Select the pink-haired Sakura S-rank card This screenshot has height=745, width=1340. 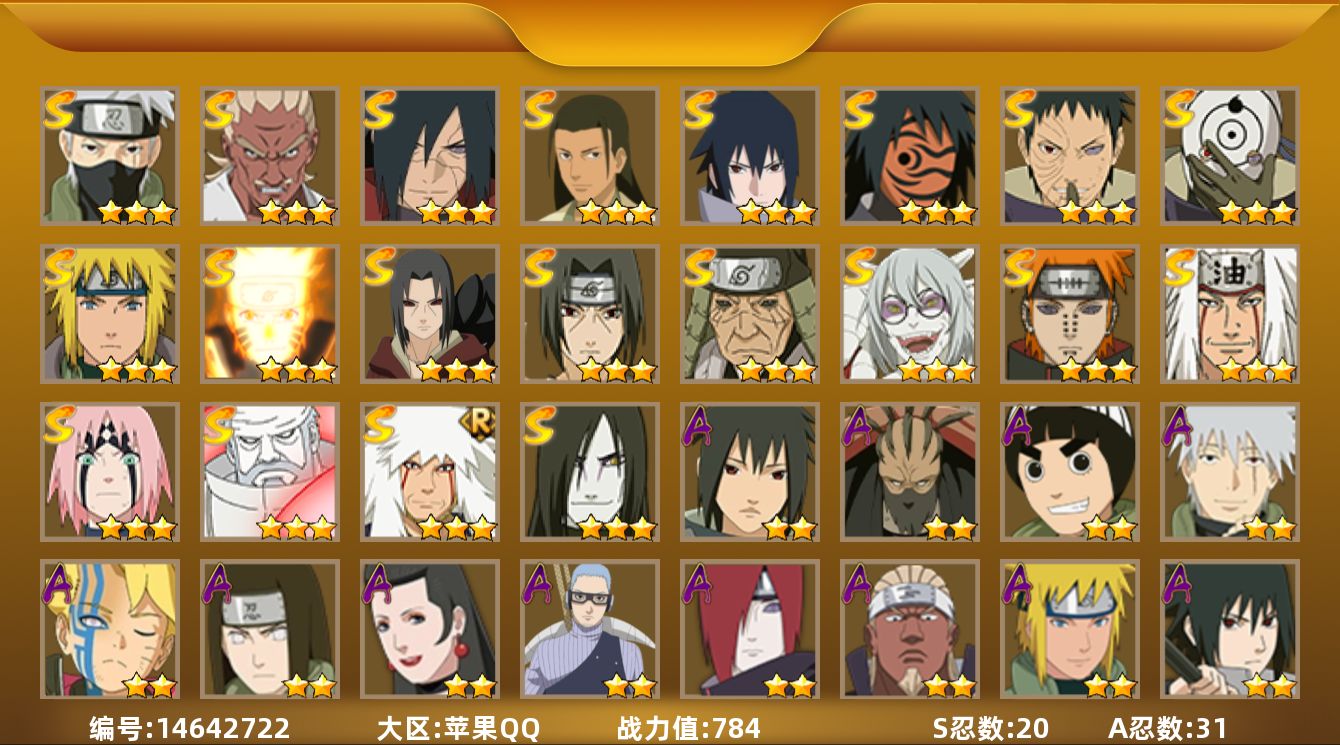pyautogui.click(x=110, y=472)
